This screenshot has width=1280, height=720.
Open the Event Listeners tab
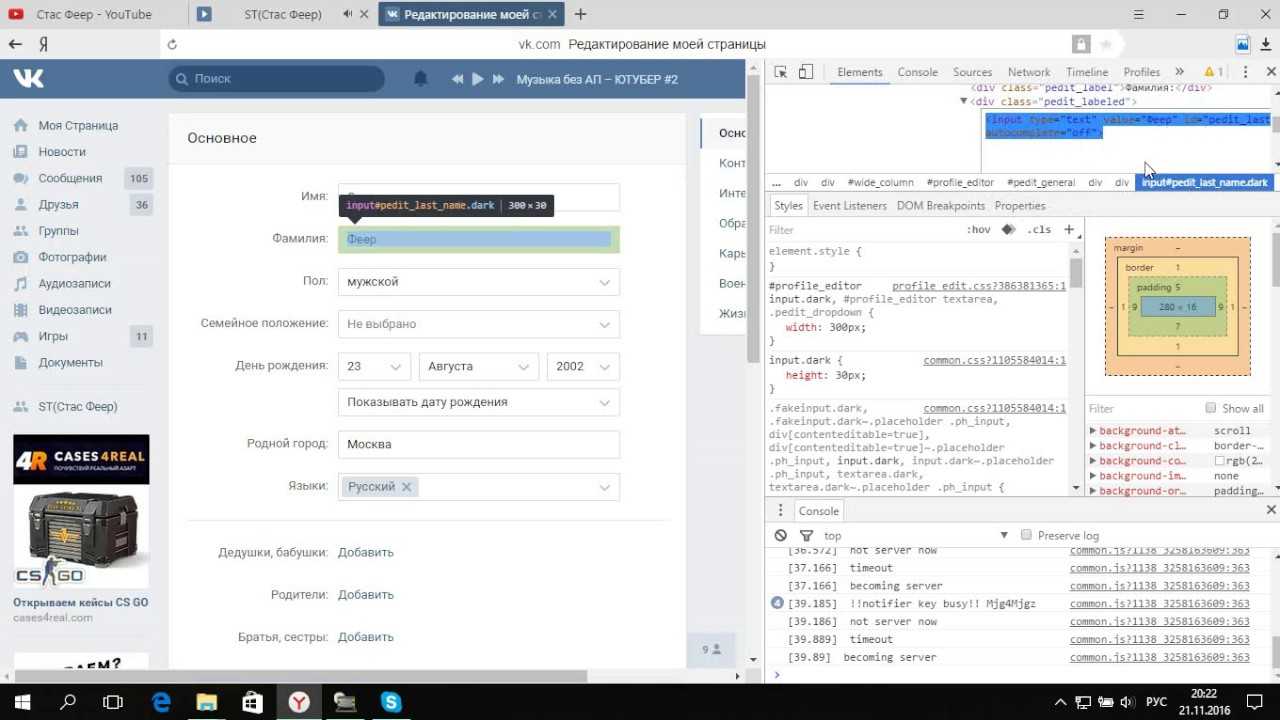pos(850,205)
